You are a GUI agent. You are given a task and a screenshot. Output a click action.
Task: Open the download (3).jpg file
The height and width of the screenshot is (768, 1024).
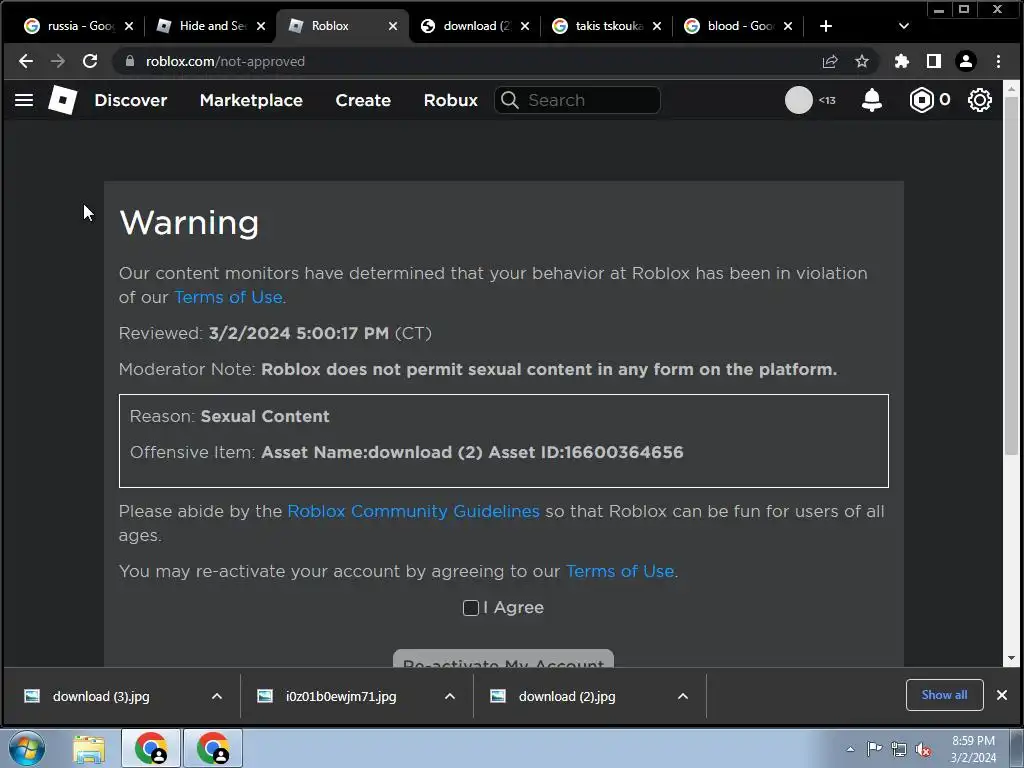coord(101,696)
